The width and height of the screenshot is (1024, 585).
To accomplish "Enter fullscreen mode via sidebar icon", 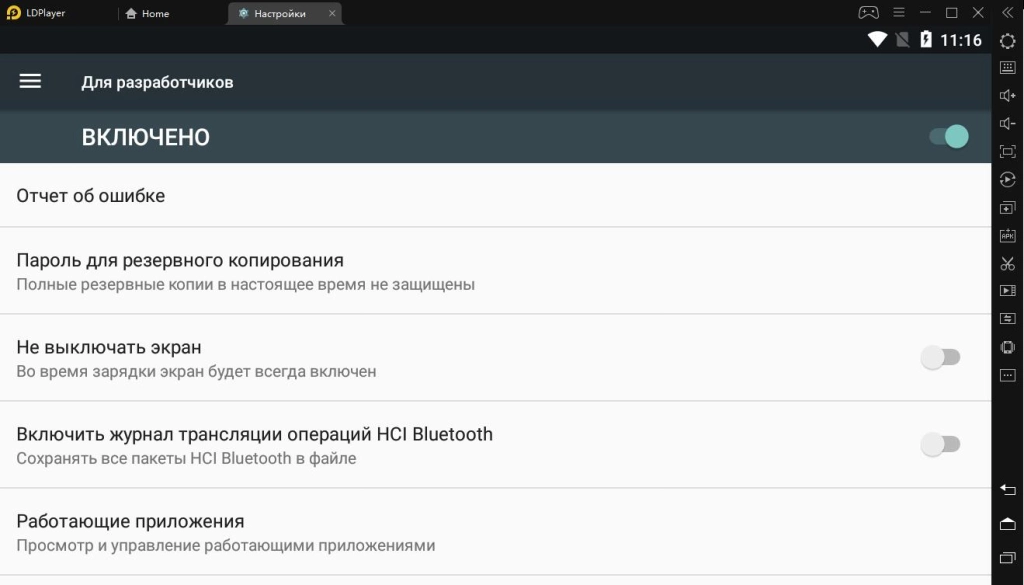I will [1008, 153].
